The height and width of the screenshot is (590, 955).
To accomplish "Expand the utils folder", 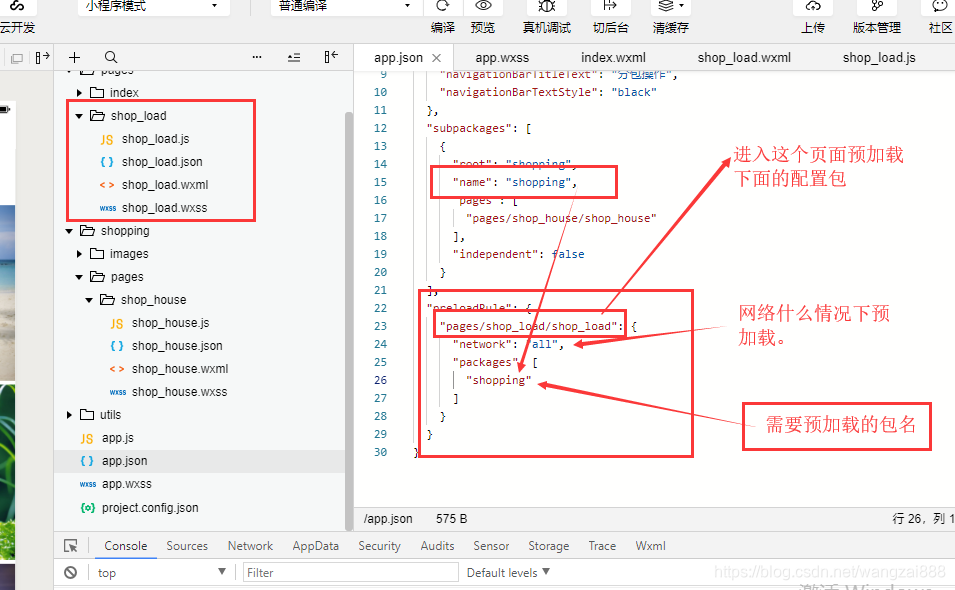I will (x=69, y=415).
